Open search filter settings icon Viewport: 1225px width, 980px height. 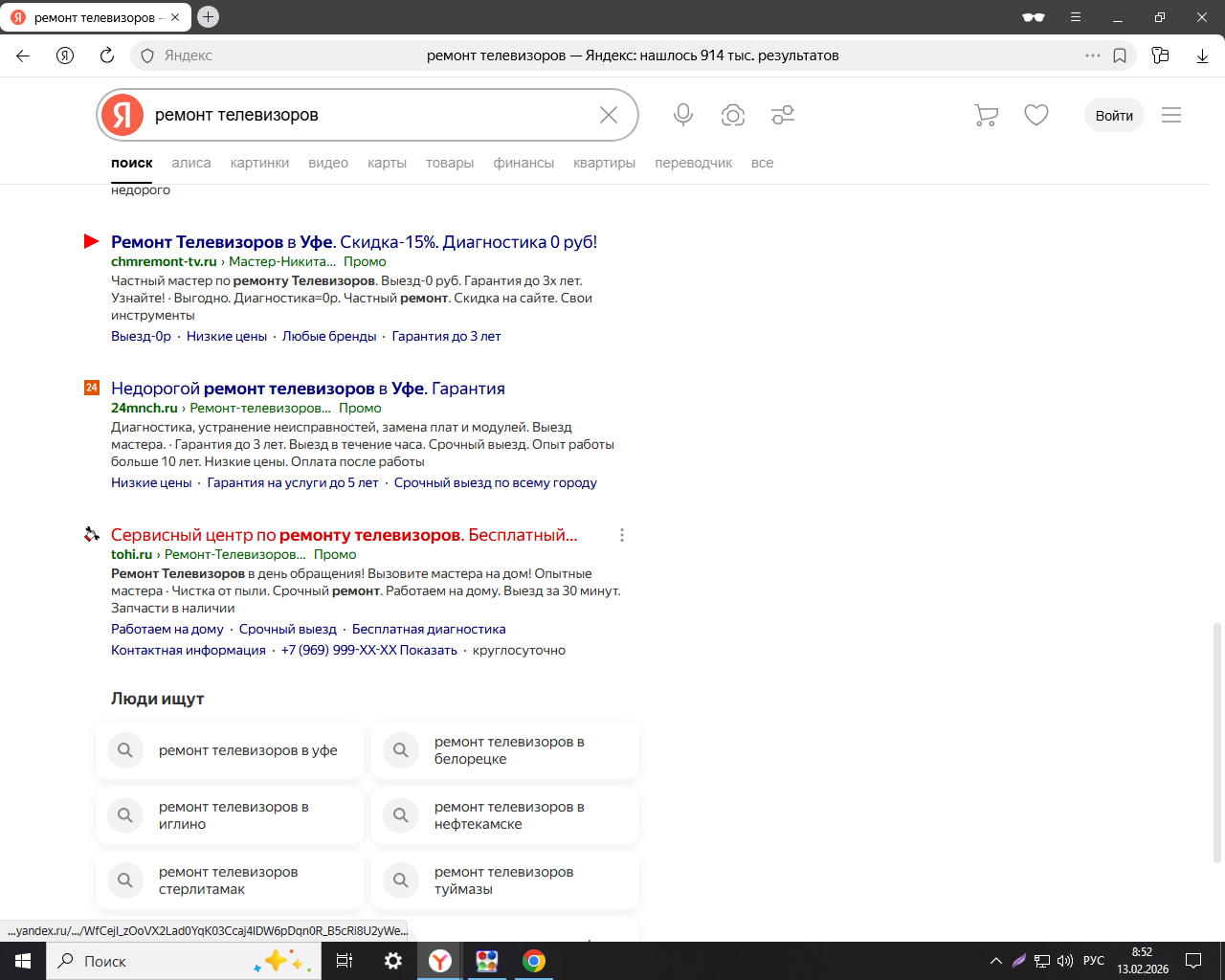(783, 115)
